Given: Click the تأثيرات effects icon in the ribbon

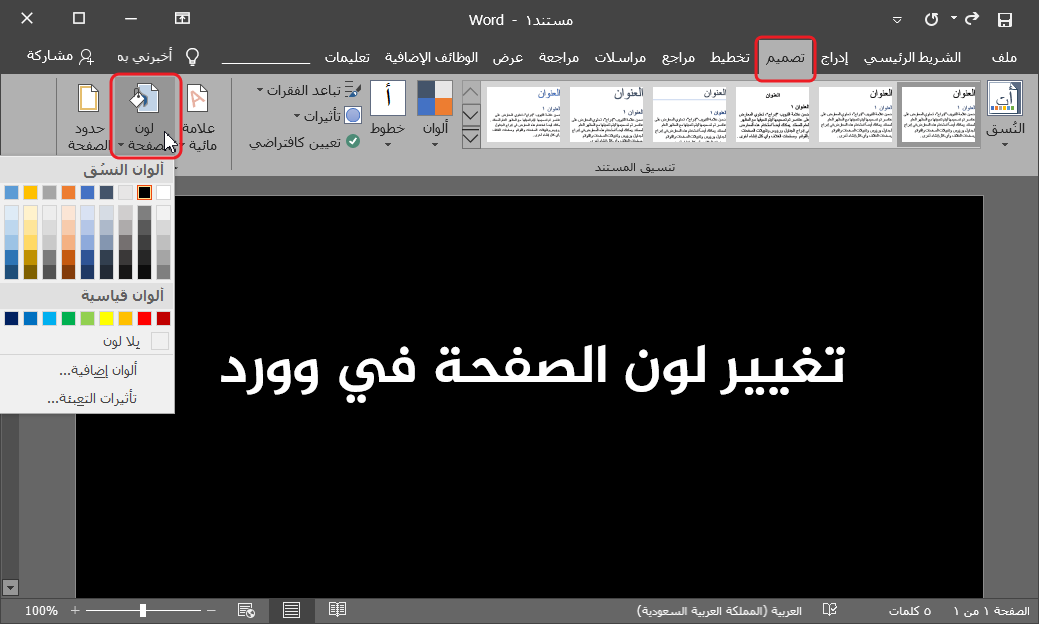Looking at the screenshot, I should click(353, 116).
